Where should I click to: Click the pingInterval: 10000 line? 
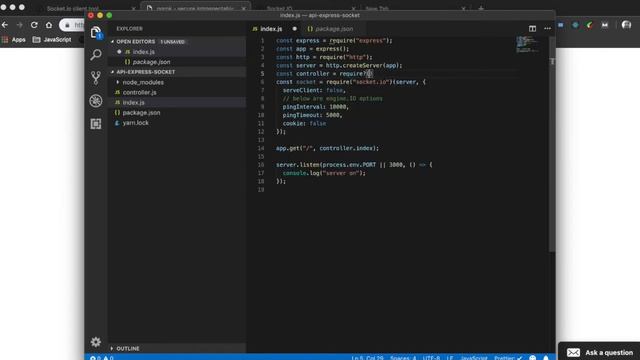(x=316, y=107)
